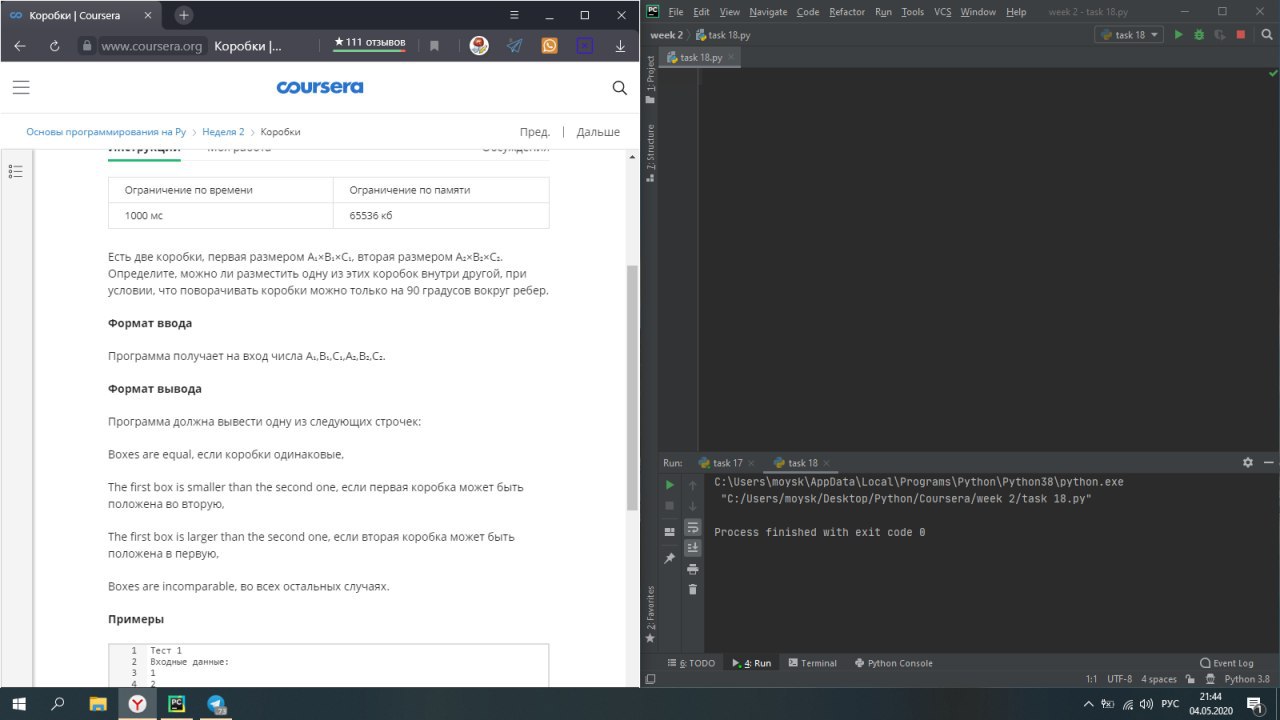Clear all Run console output
The width and height of the screenshot is (1280, 720).
click(x=693, y=590)
